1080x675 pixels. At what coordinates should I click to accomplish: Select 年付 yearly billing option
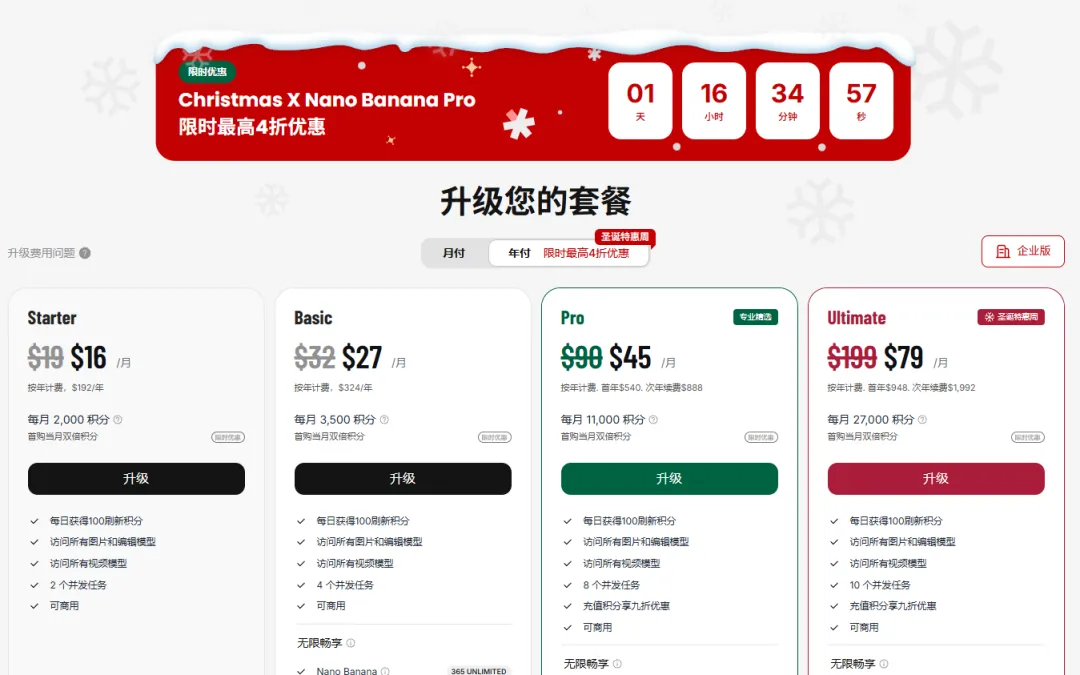pos(568,253)
